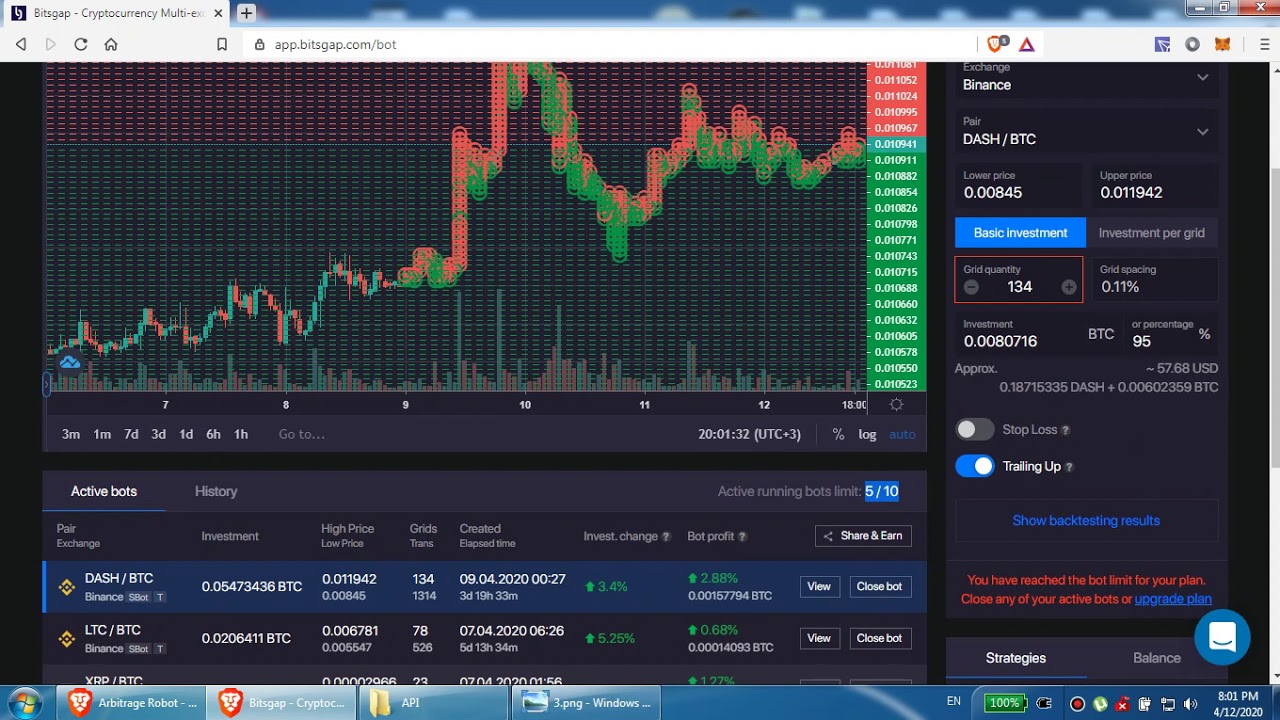The image size is (1280, 720).
Task: Open the Trailing Up help question mark
Action: [1069, 467]
